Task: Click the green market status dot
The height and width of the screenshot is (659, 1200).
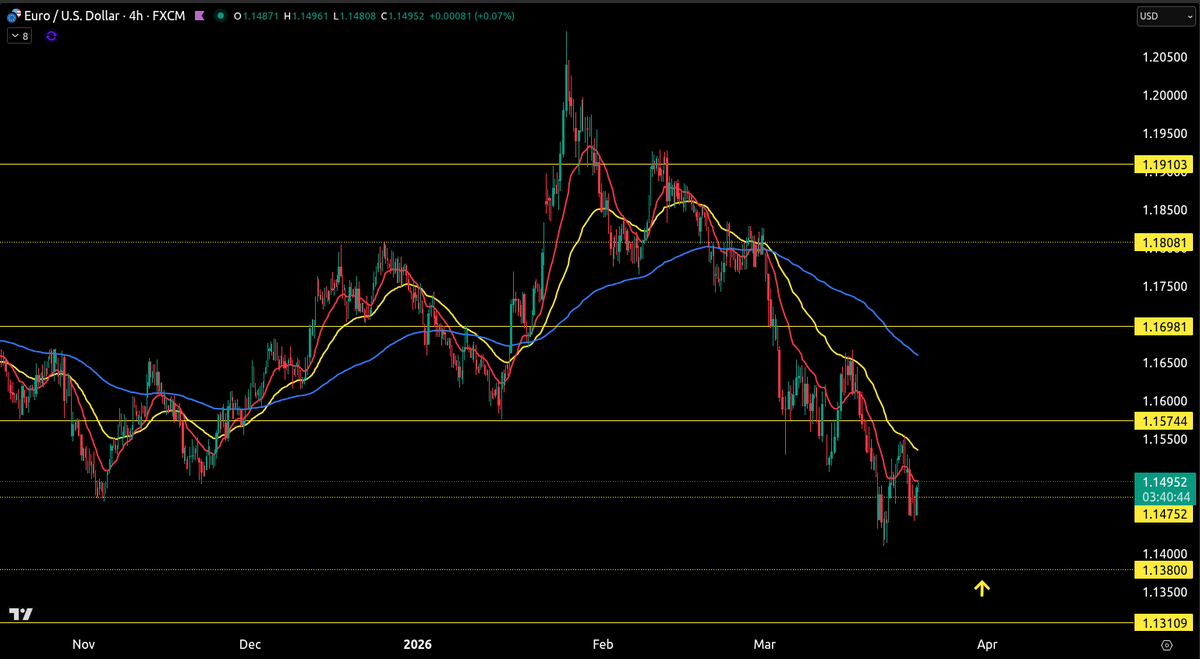Action: (222, 16)
